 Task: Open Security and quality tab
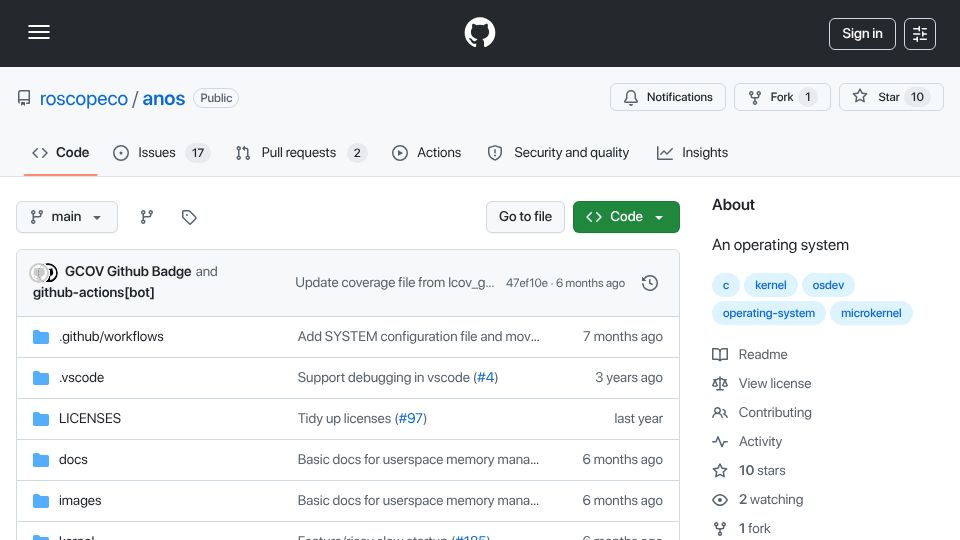coord(558,152)
